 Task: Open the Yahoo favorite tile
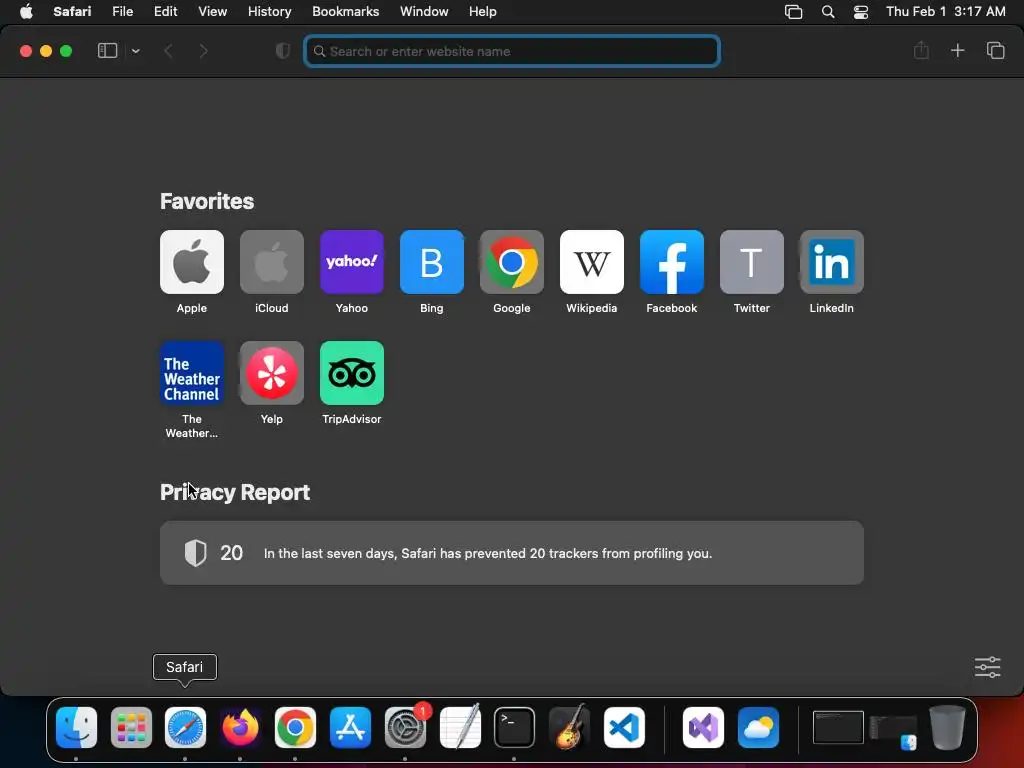(x=351, y=262)
